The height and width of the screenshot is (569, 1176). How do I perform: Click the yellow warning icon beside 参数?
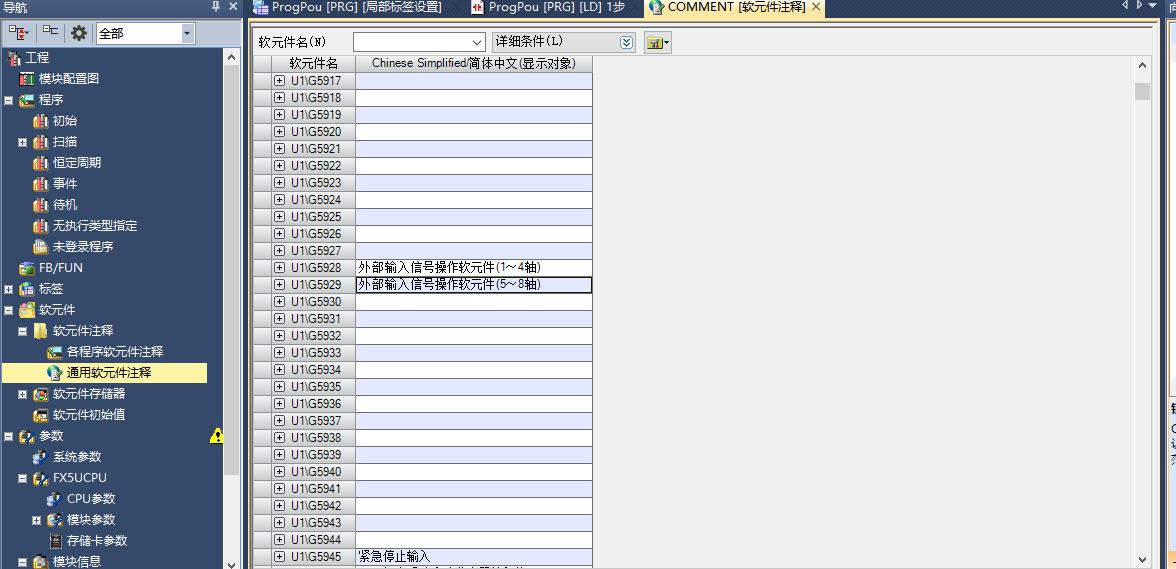216,436
